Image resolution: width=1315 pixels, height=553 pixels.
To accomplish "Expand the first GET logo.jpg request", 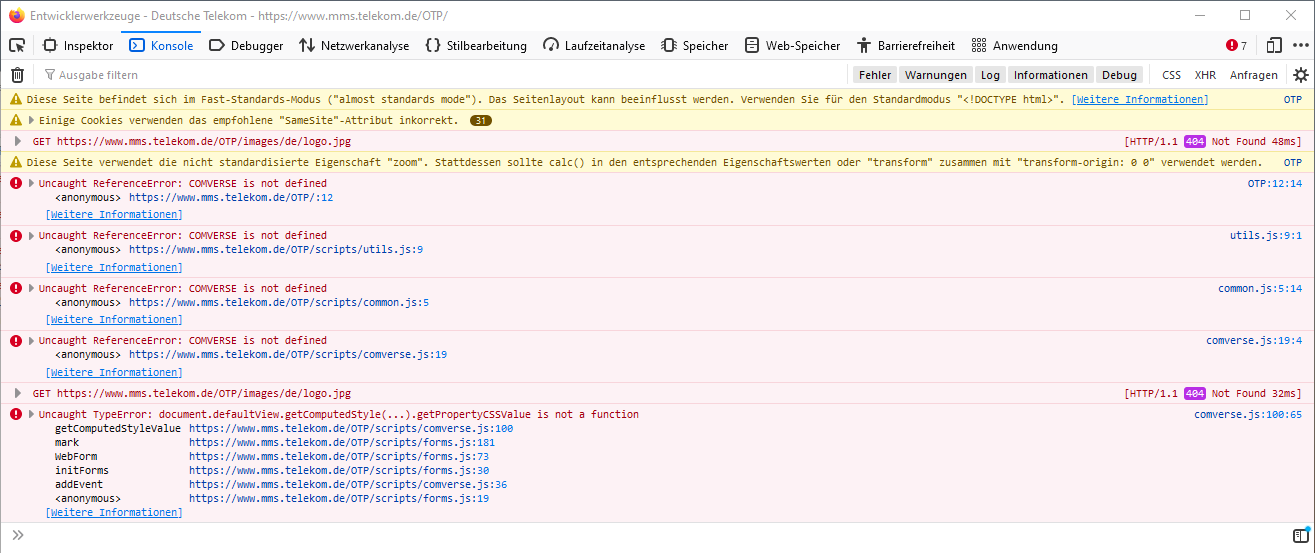I will click(x=18, y=141).
